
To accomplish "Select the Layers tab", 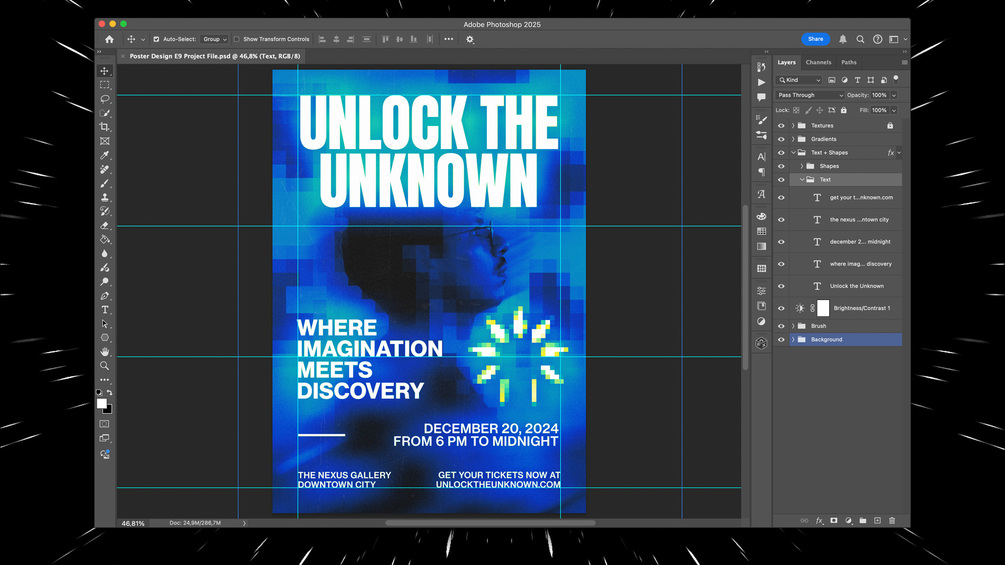I will click(x=786, y=62).
